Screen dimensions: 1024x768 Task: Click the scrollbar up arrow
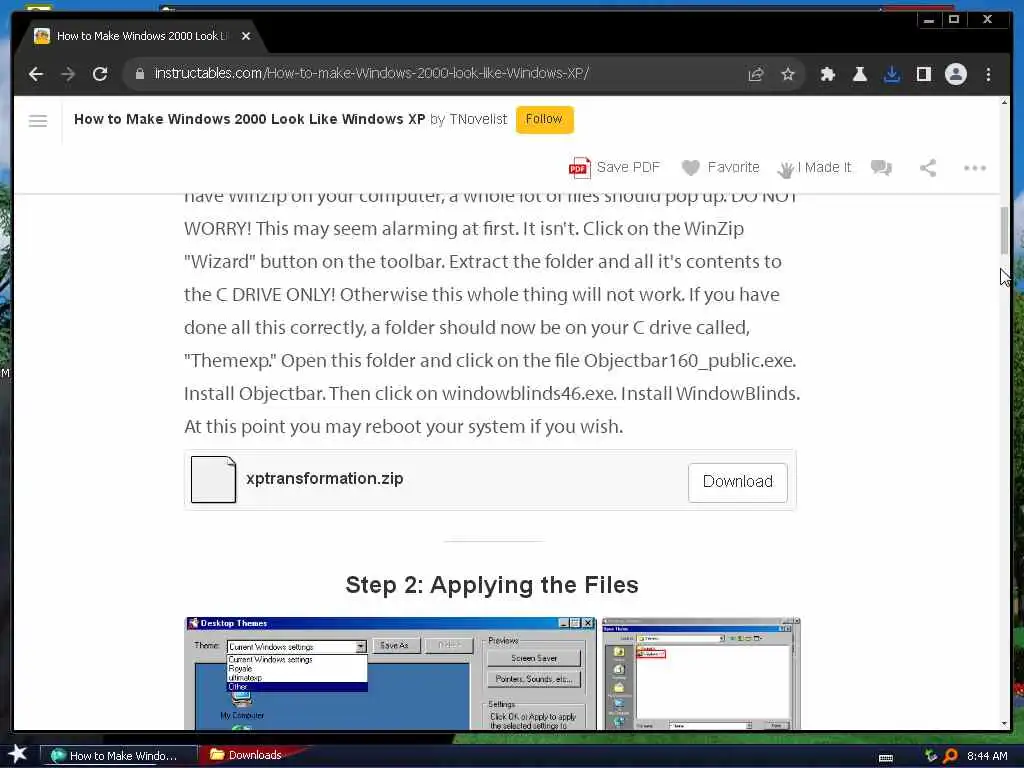[1004, 103]
